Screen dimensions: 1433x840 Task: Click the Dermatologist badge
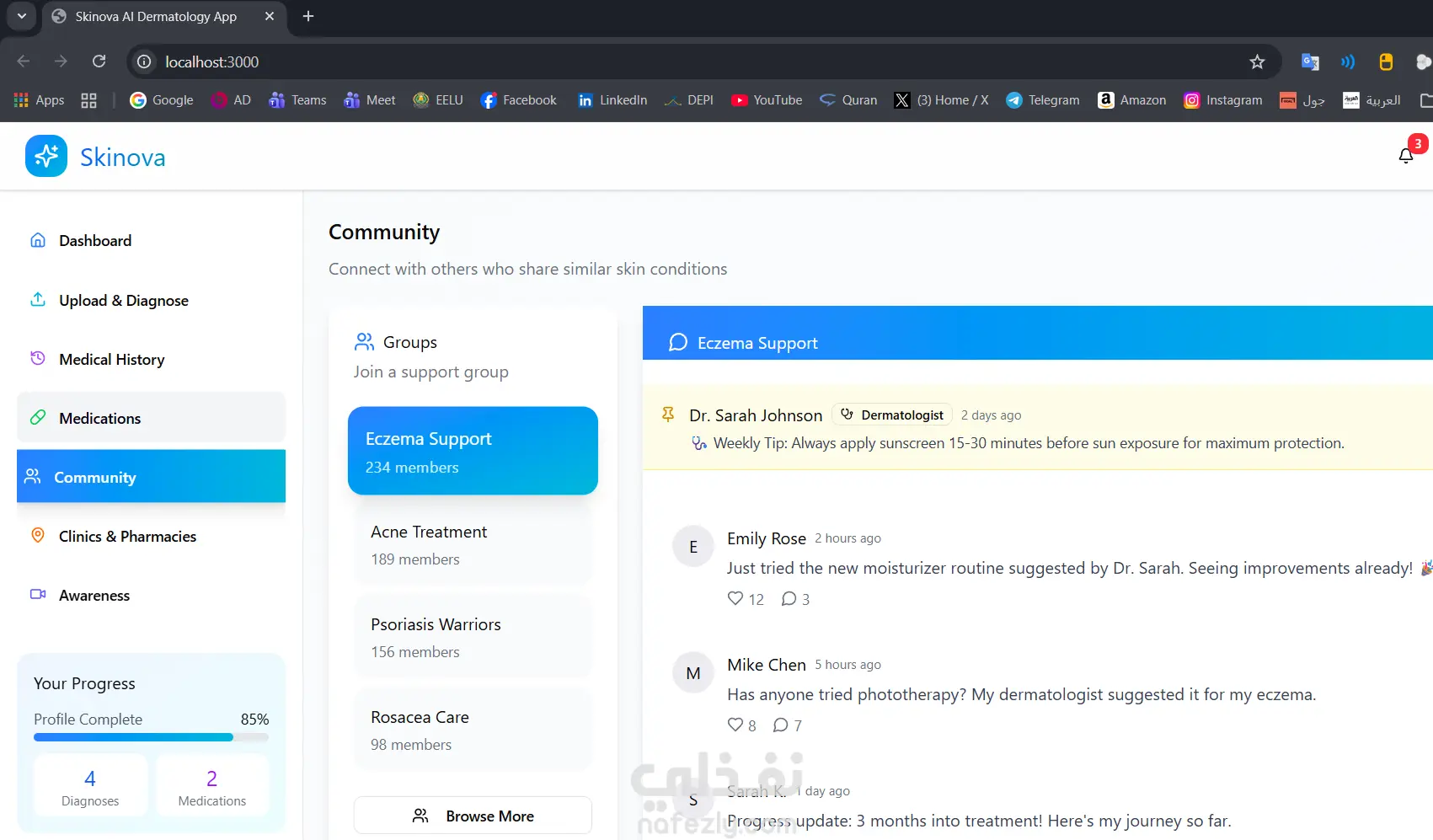pyautogui.click(x=892, y=415)
